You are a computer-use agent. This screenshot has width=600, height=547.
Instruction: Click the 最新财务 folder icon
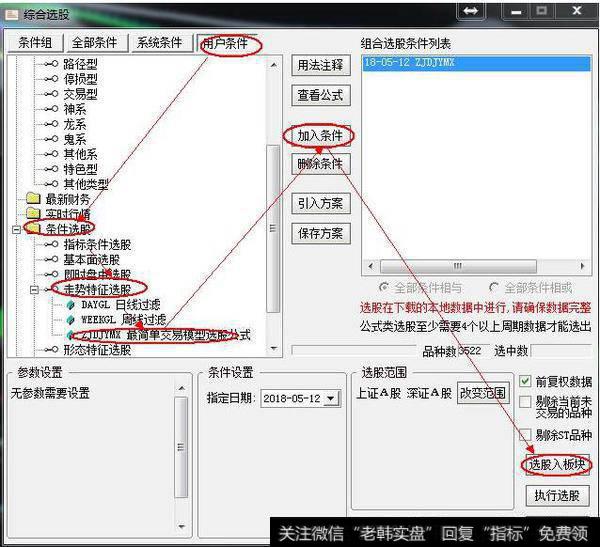point(33,198)
